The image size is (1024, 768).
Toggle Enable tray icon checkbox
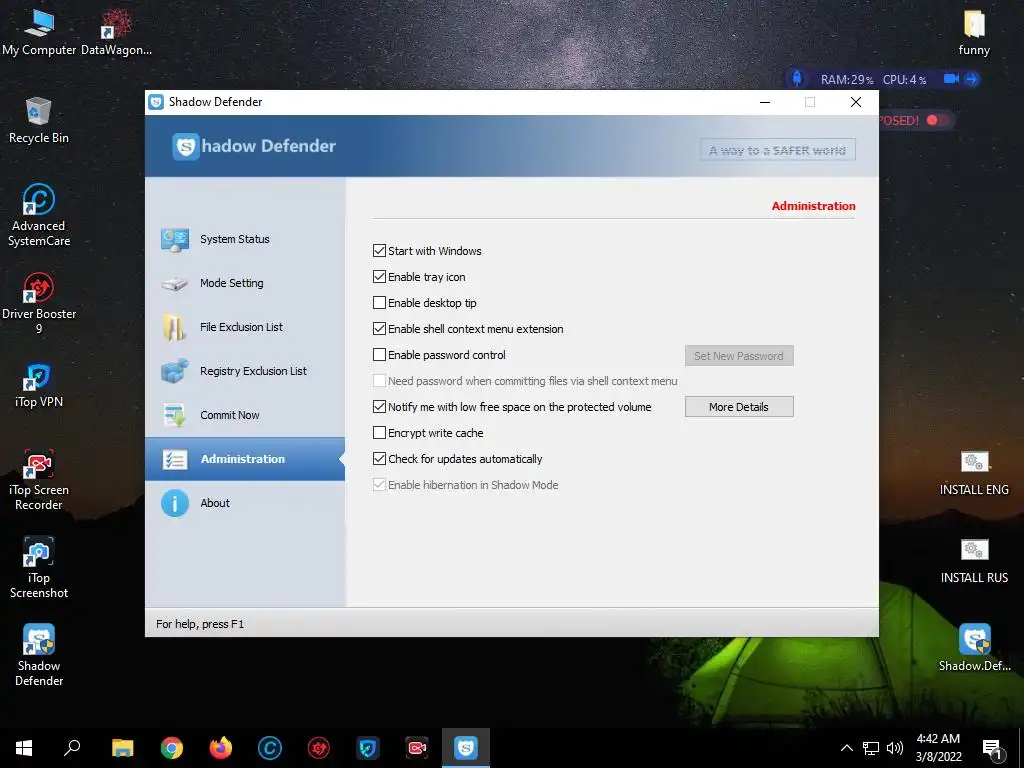[x=379, y=277]
